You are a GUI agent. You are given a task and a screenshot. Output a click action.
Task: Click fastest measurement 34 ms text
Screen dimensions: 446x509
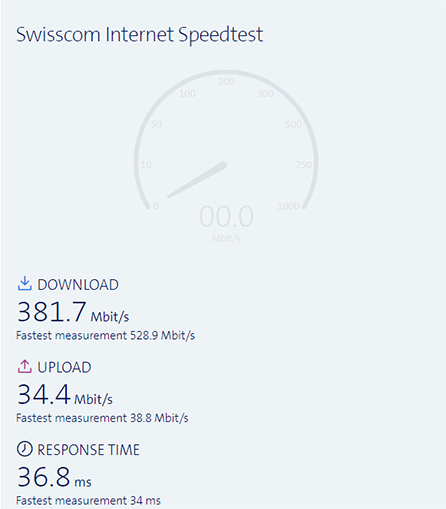[x=88, y=501]
